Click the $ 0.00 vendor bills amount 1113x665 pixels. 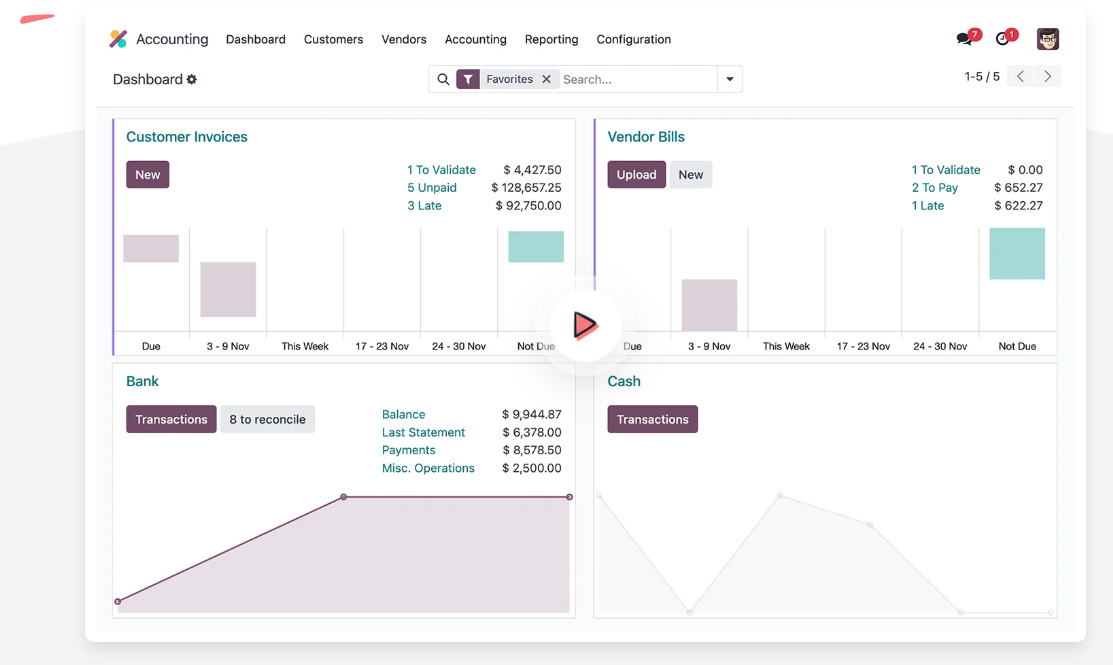[1025, 170]
